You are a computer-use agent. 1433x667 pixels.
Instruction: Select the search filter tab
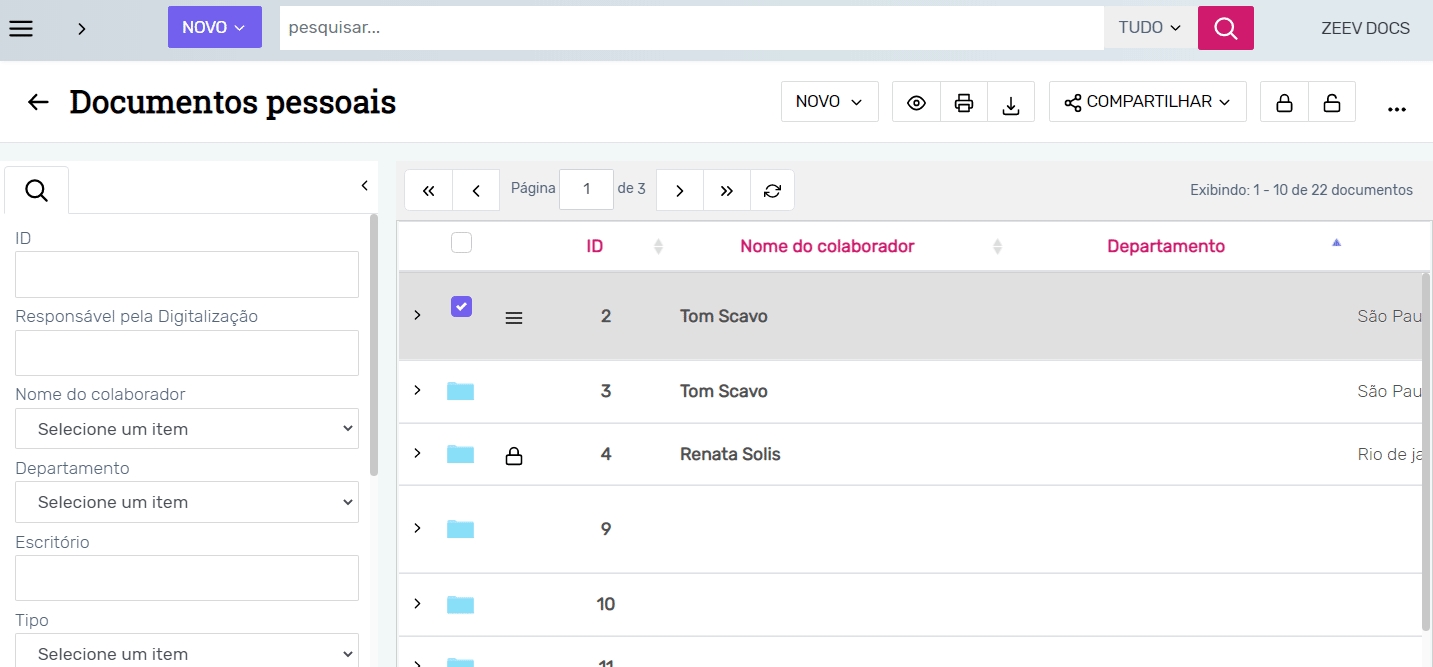(37, 190)
